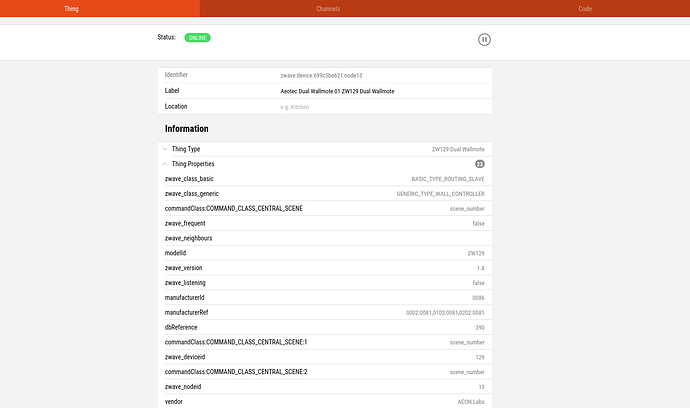Image resolution: width=690 pixels, height=408 pixels.
Task: Edit the Label field text
Action: click(338, 91)
